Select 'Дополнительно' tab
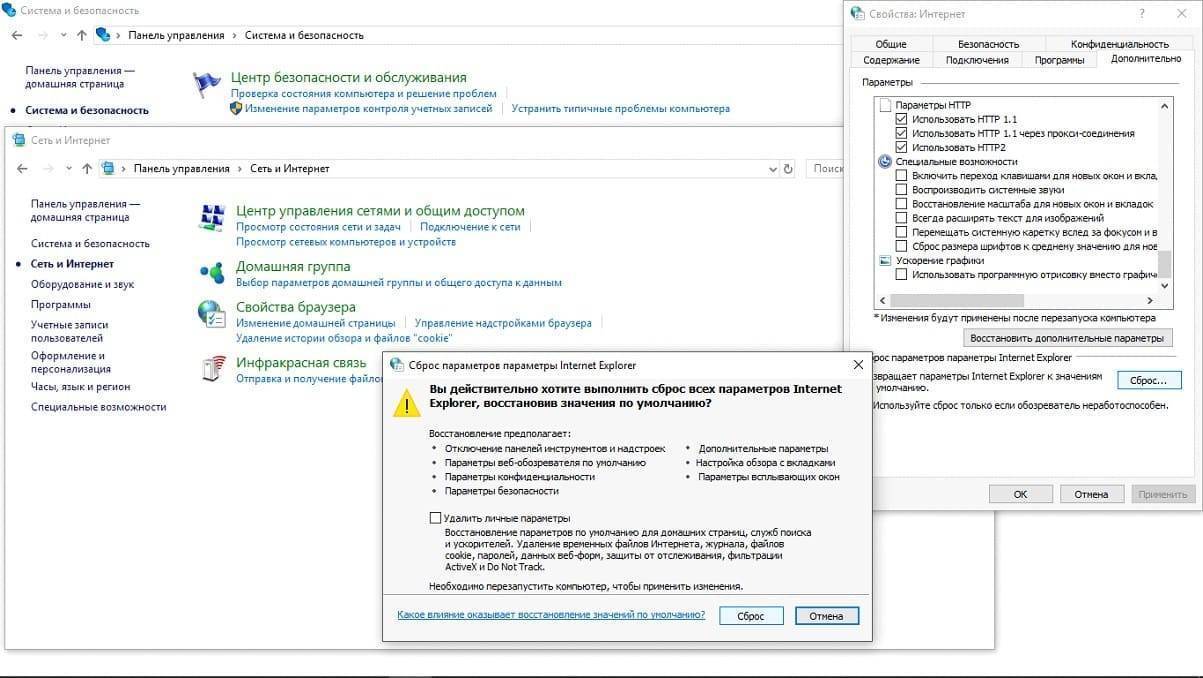 pyautogui.click(x=1145, y=59)
